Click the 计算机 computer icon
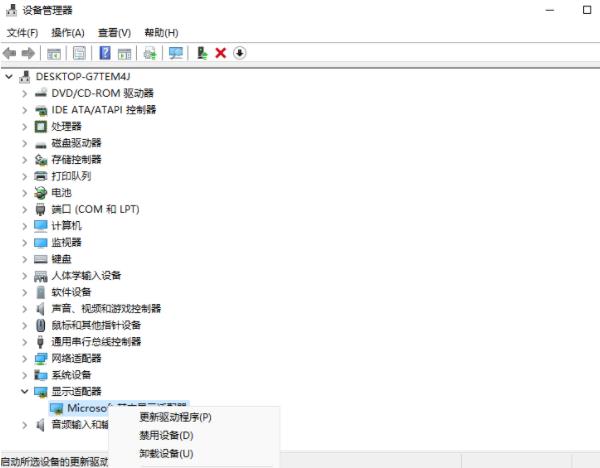600x468 pixels. coord(41,226)
